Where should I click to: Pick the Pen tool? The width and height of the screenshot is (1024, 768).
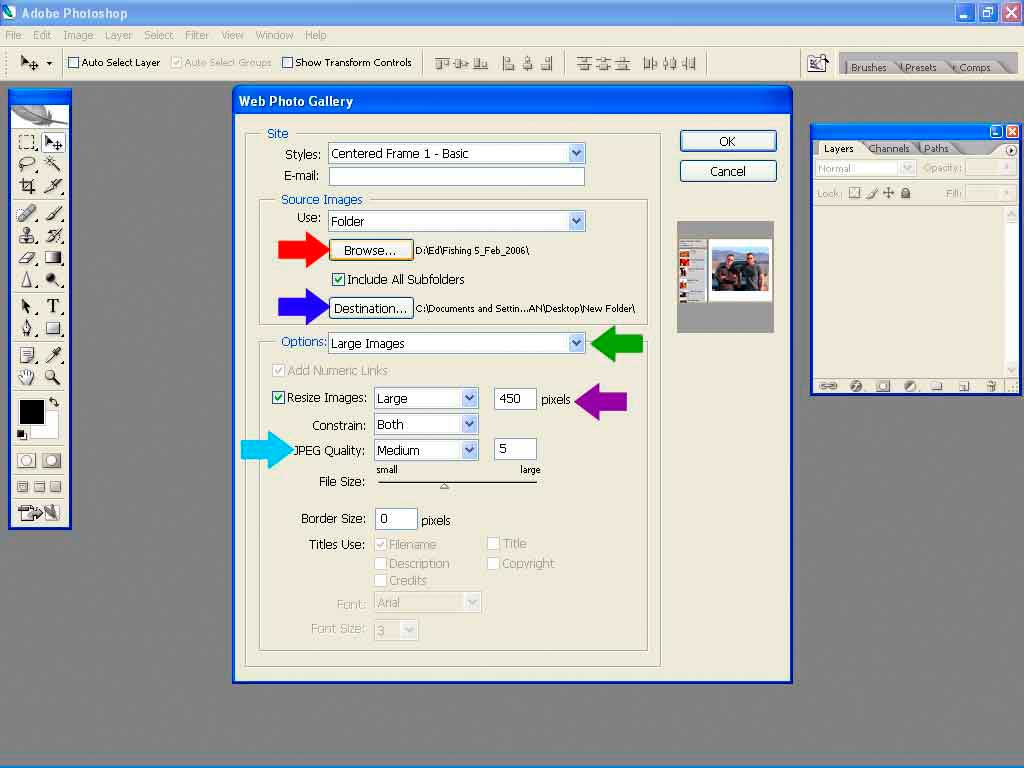[27, 328]
